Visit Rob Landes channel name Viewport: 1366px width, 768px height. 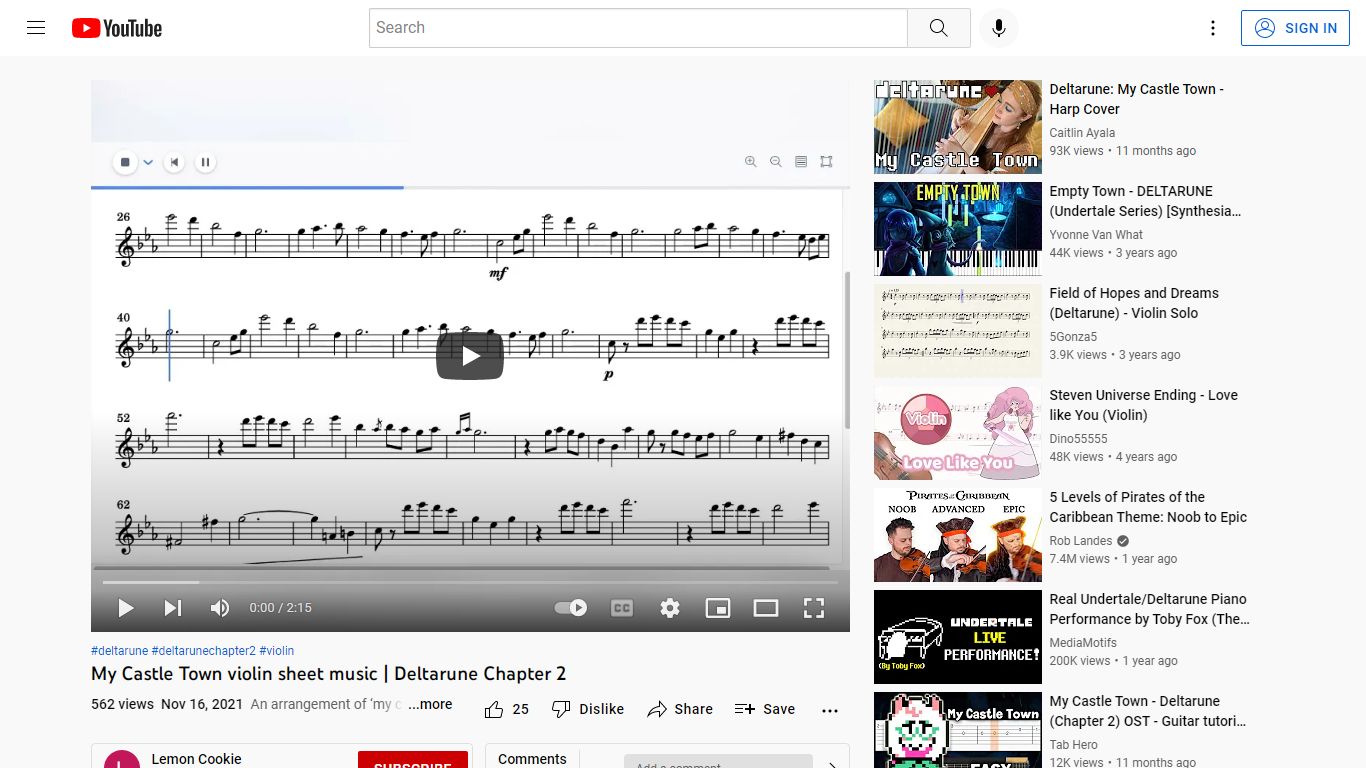click(1081, 541)
